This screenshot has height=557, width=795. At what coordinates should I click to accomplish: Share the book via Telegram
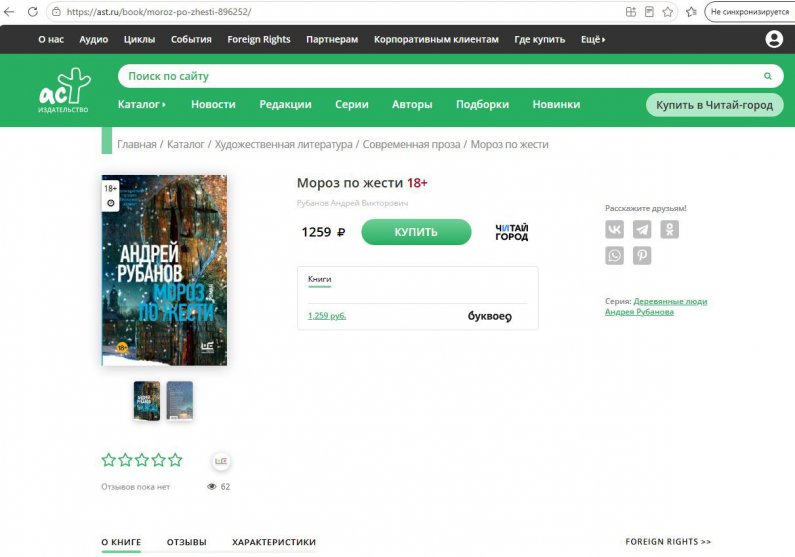tap(642, 230)
